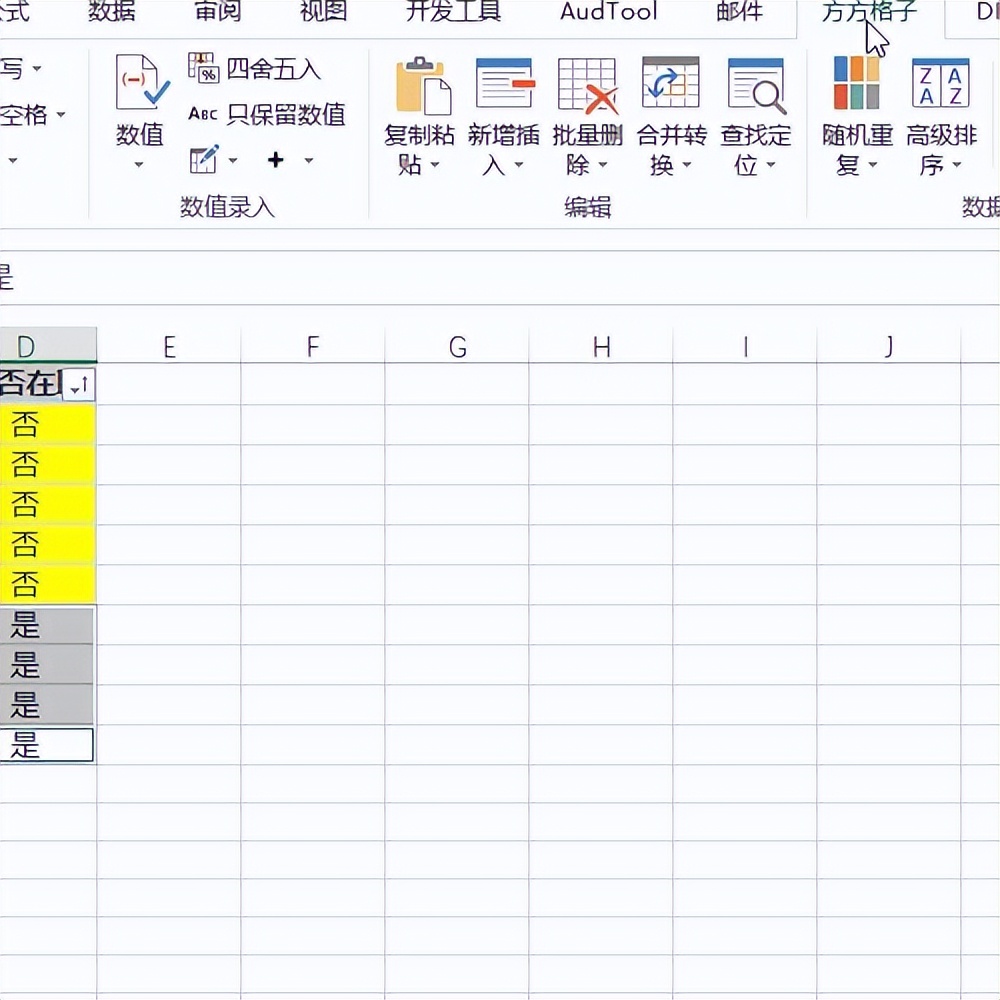
Task: Open the 视图 ribbon tab
Action: tap(323, 11)
